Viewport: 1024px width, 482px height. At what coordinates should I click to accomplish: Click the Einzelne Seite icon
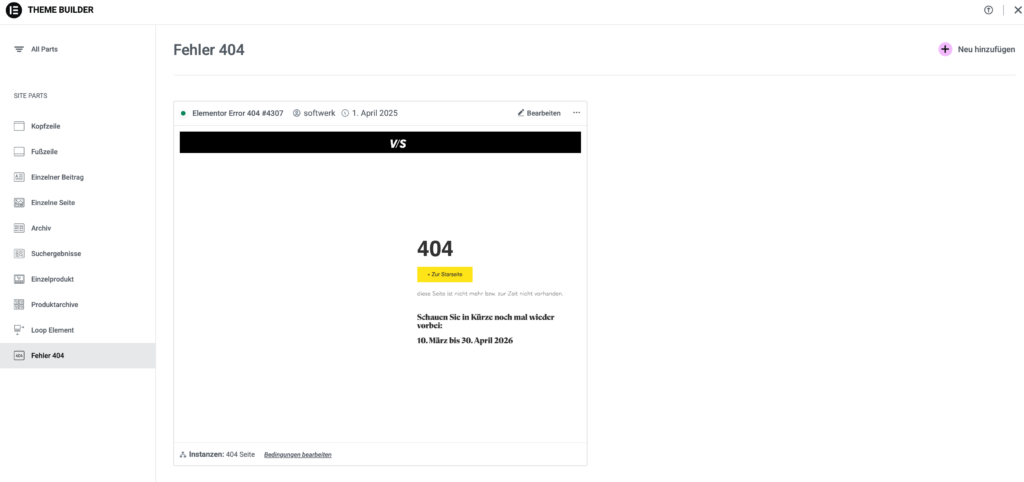tap(19, 203)
